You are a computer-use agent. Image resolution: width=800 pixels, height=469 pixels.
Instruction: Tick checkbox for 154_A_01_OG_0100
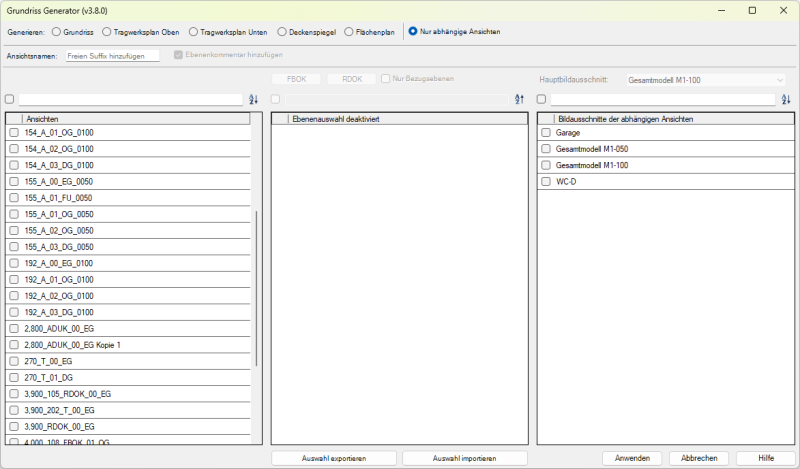pos(14,133)
